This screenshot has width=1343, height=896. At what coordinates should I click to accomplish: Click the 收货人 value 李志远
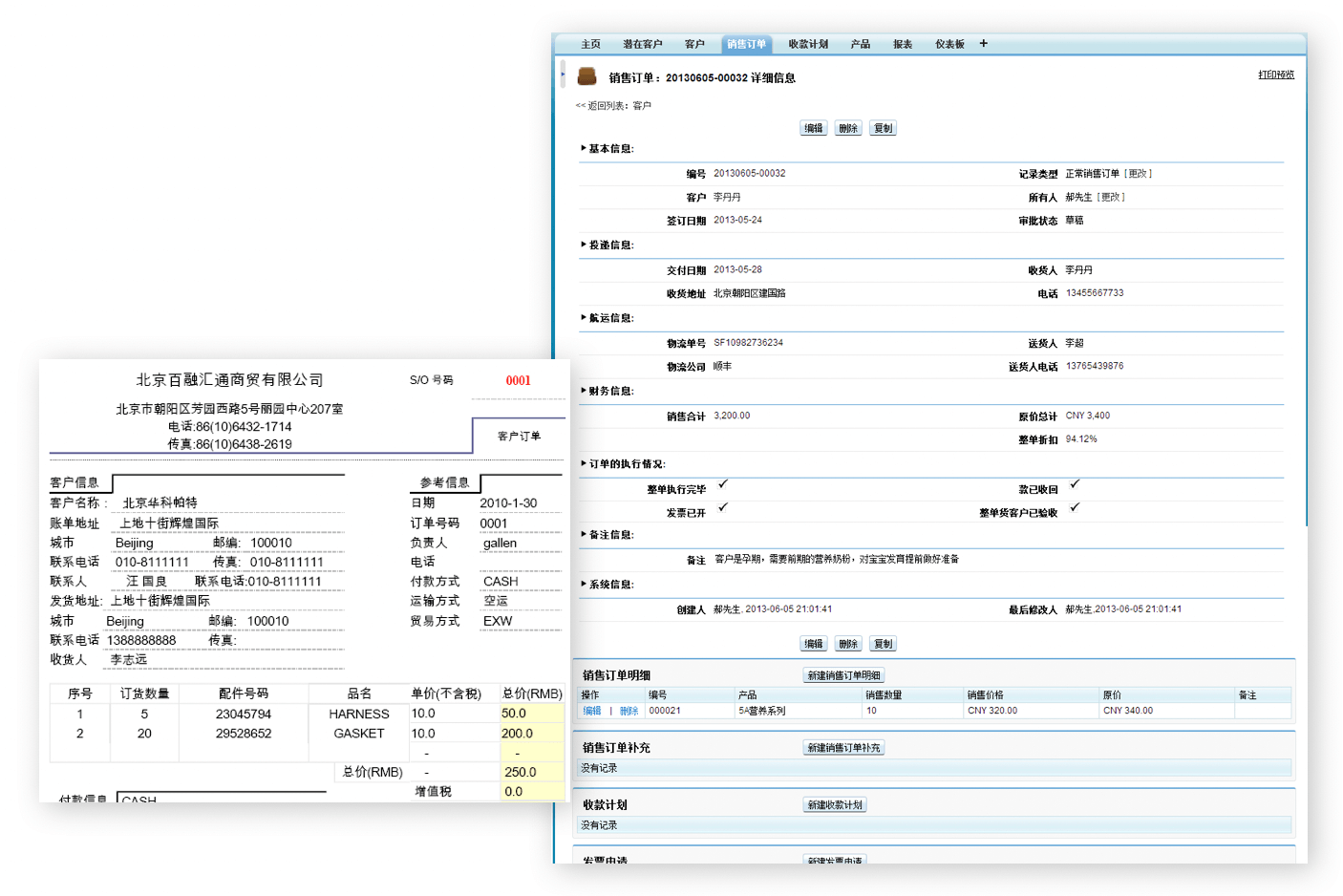click(x=129, y=659)
